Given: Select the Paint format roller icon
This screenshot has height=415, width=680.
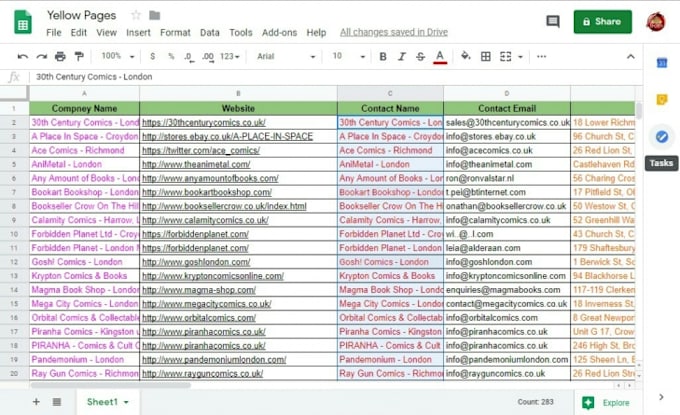Looking at the screenshot, I should pos(79,56).
